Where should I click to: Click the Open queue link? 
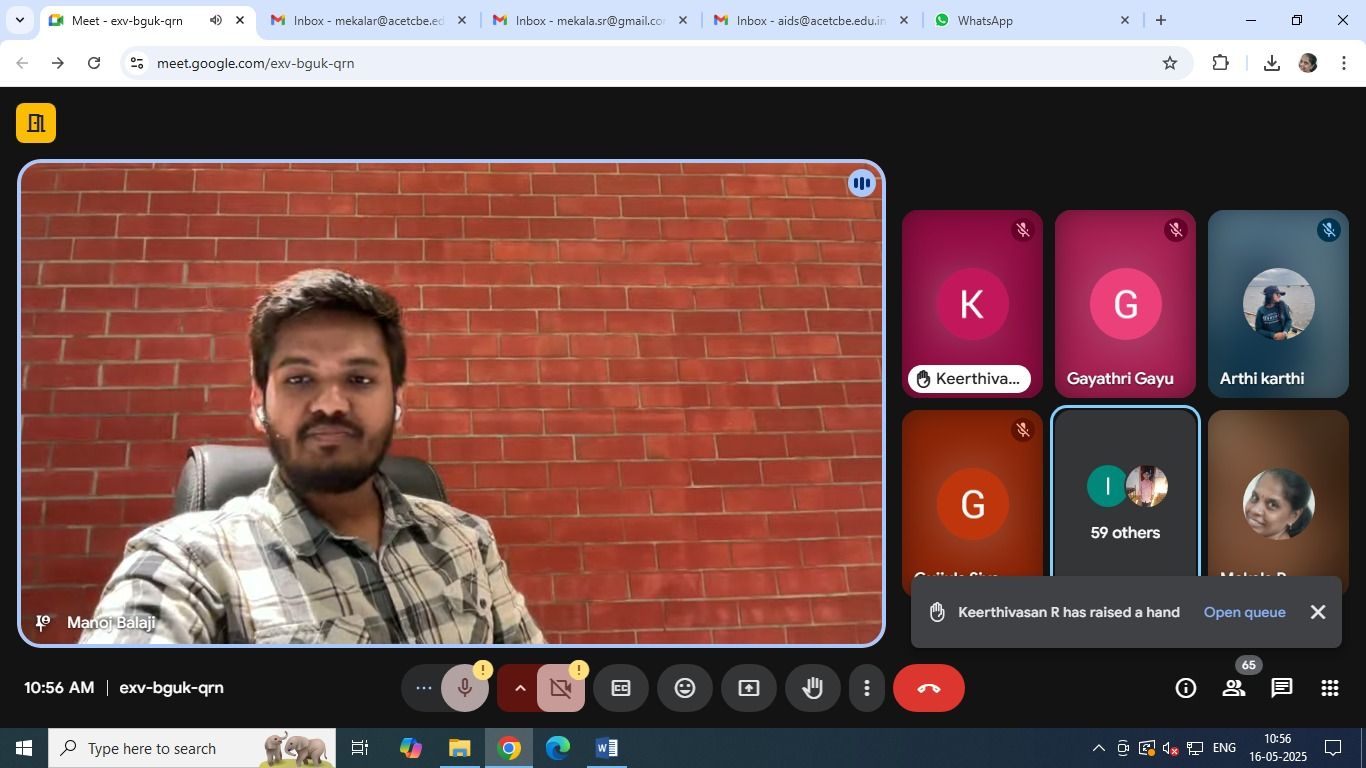(x=1244, y=612)
